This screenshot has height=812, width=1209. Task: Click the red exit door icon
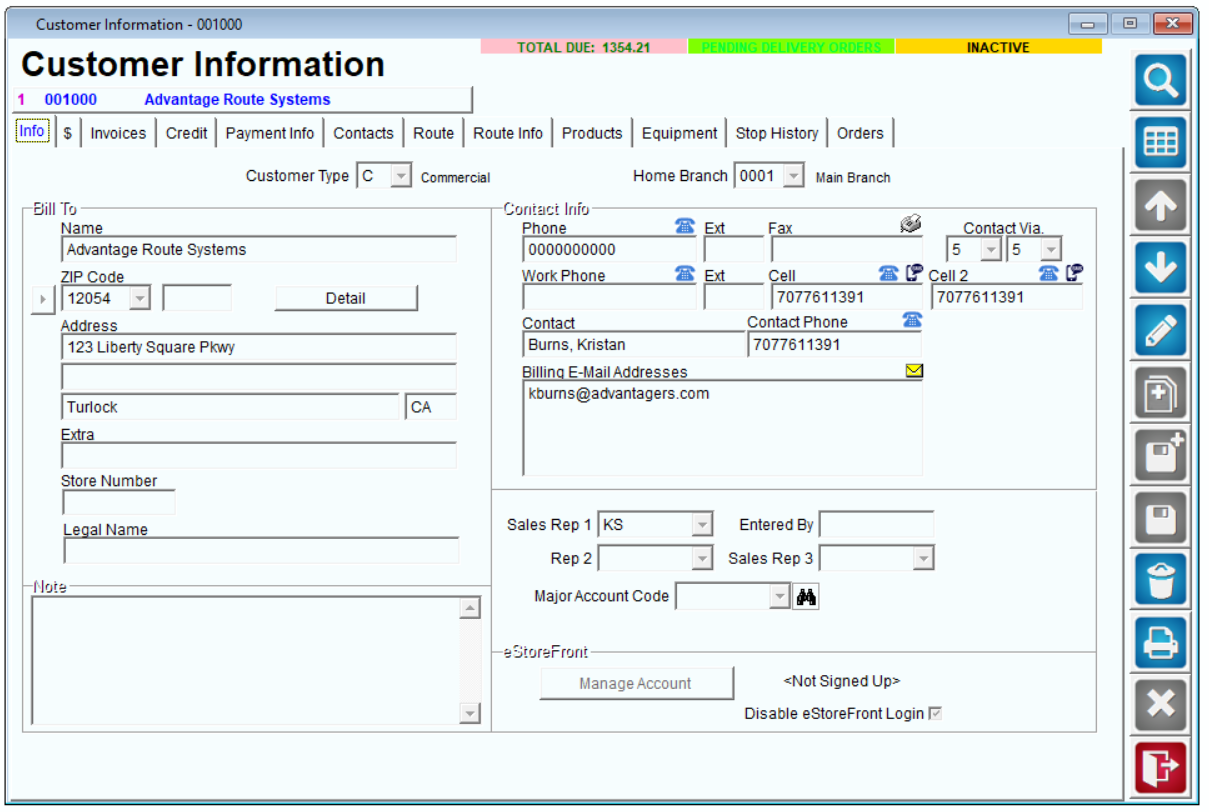(x=1160, y=768)
